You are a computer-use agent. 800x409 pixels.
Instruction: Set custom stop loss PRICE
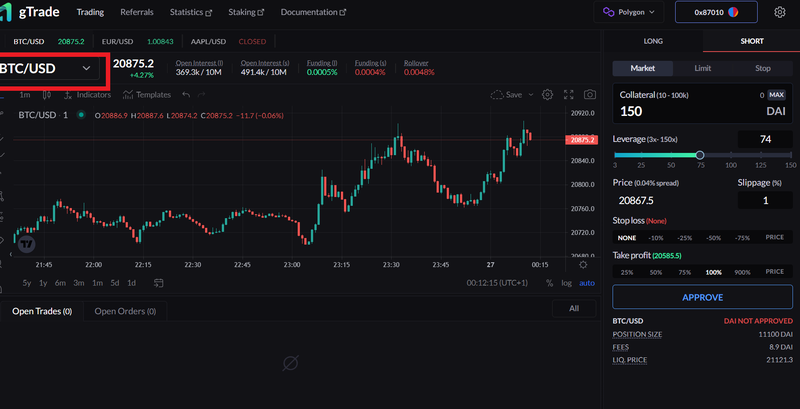[x=774, y=237]
